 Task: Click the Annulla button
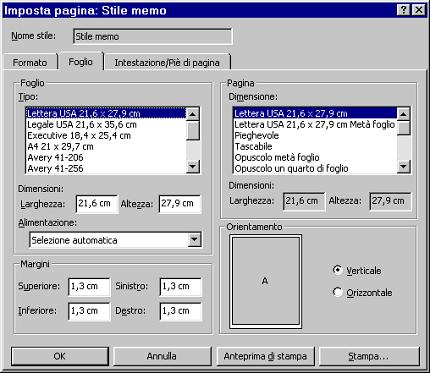162,356
